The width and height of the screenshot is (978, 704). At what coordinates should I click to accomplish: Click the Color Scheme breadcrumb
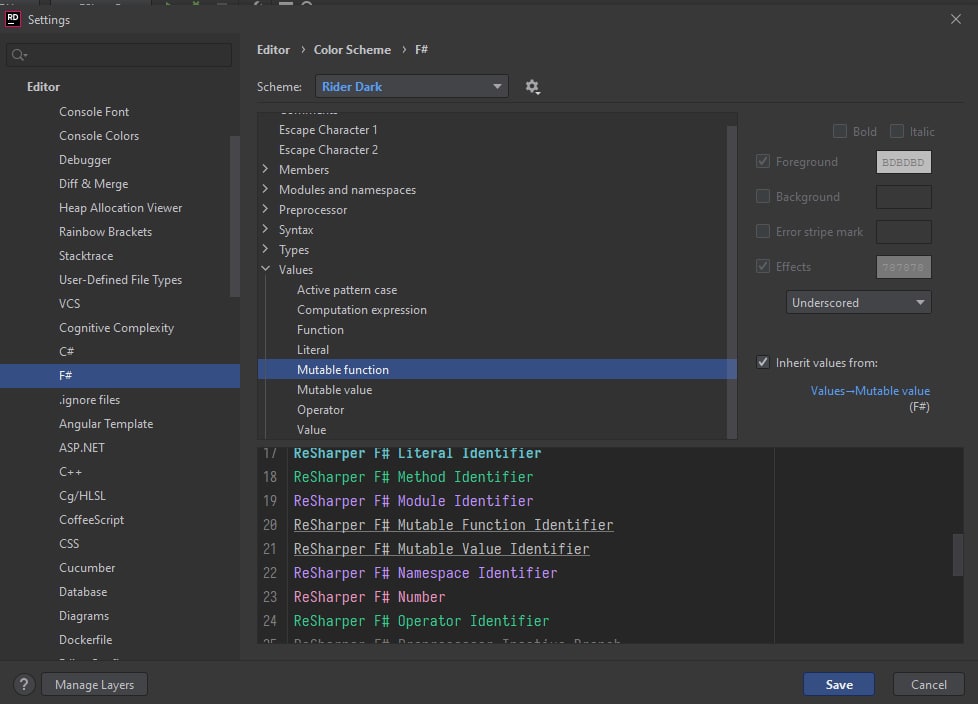click(x=352, y=49)
